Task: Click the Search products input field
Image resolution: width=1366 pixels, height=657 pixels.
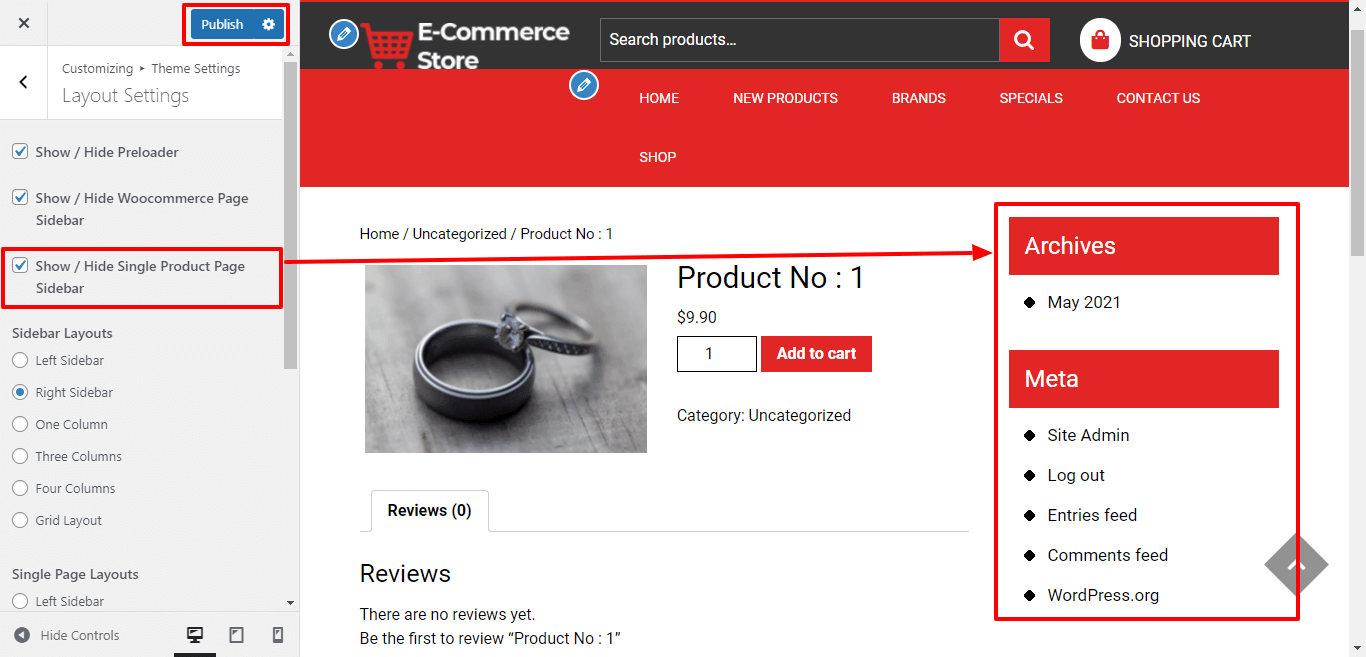Action: (x=798, y=40)
